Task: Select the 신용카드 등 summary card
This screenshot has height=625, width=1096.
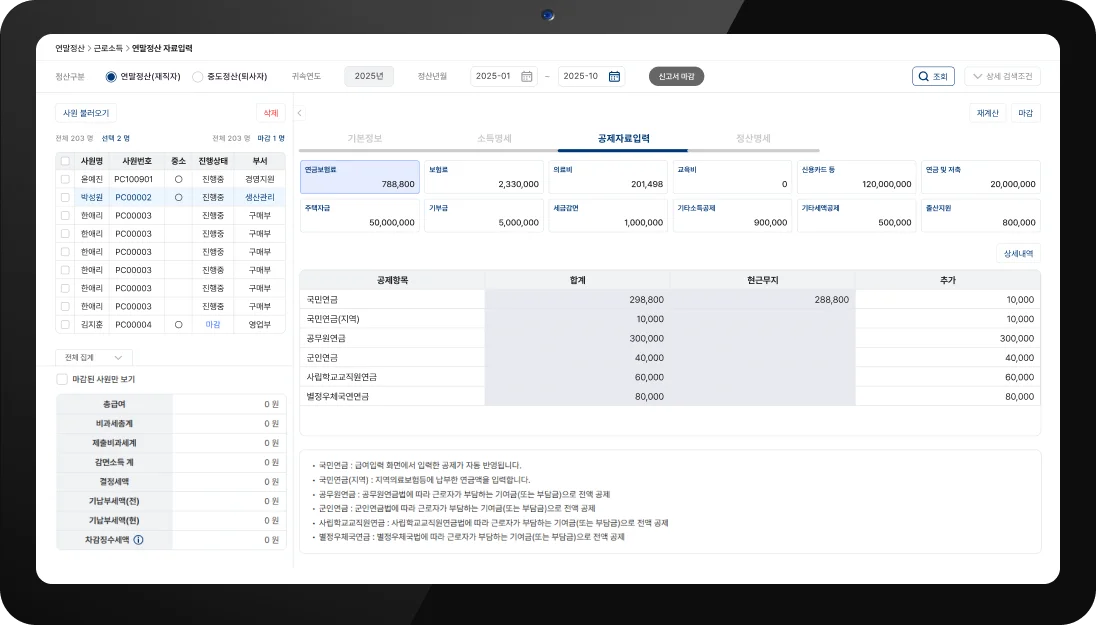Action: pos(856,177)
